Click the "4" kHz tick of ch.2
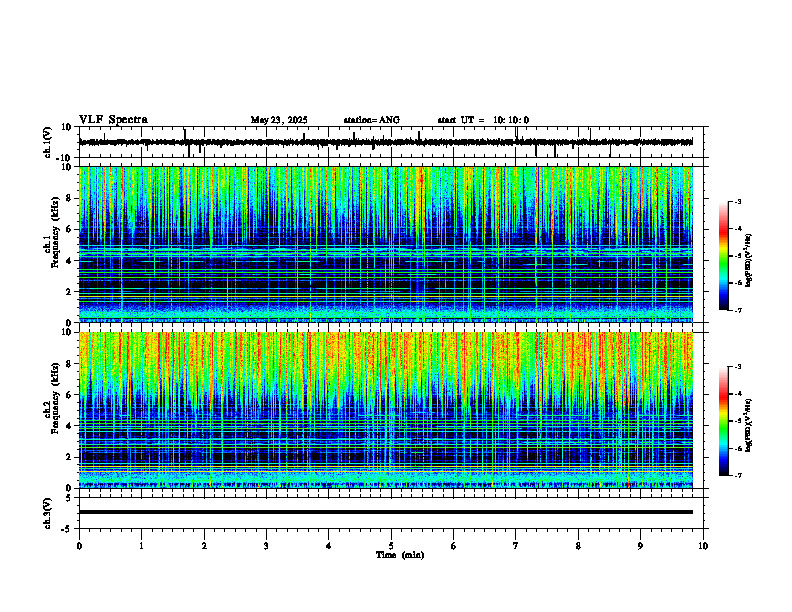Image resolution: width=792 pixels, height=612 pixels. click(70, 426)
